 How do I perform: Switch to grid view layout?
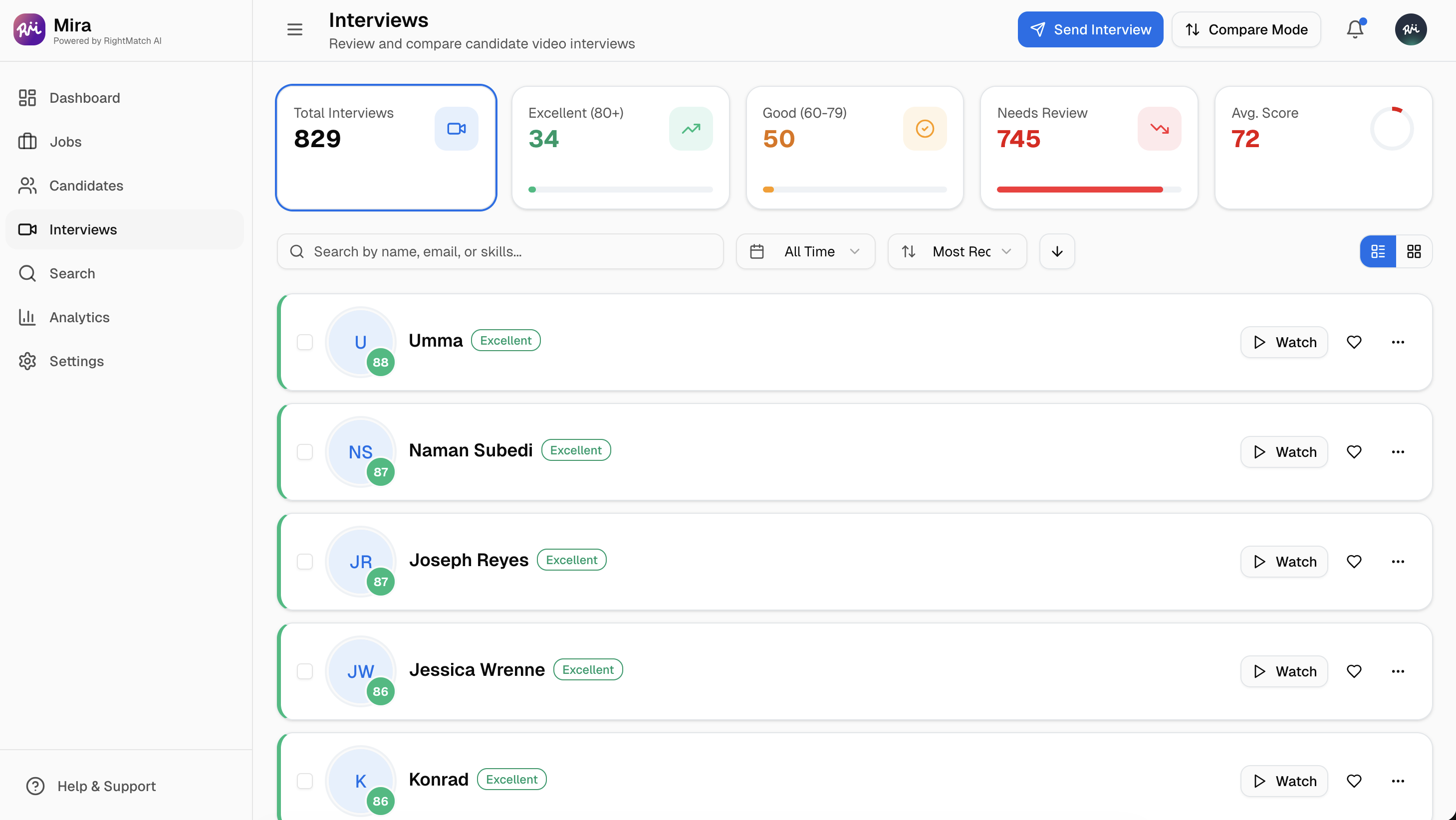click(x=1414, y=251)
